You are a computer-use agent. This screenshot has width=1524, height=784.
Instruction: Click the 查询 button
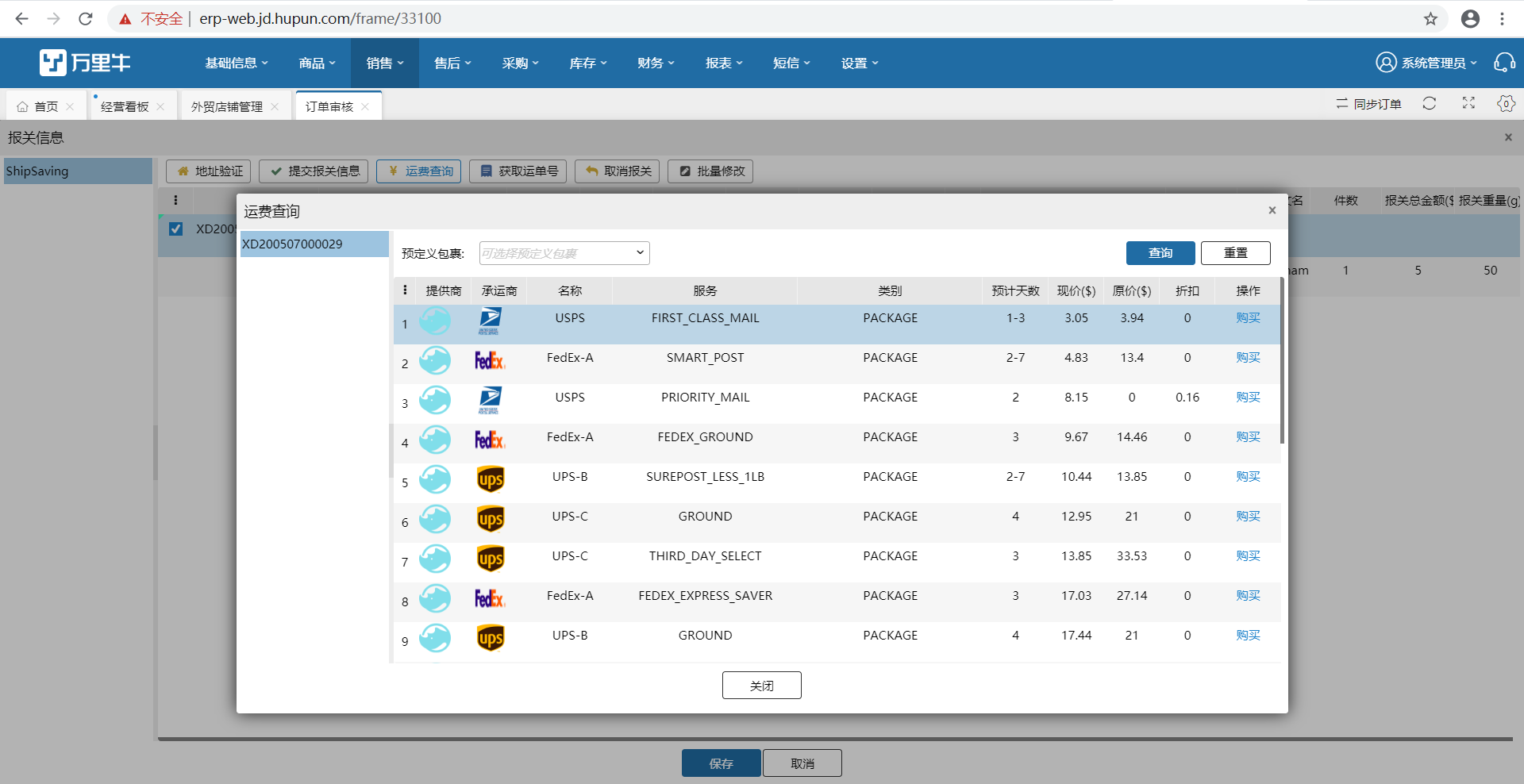coord(1160,252)
